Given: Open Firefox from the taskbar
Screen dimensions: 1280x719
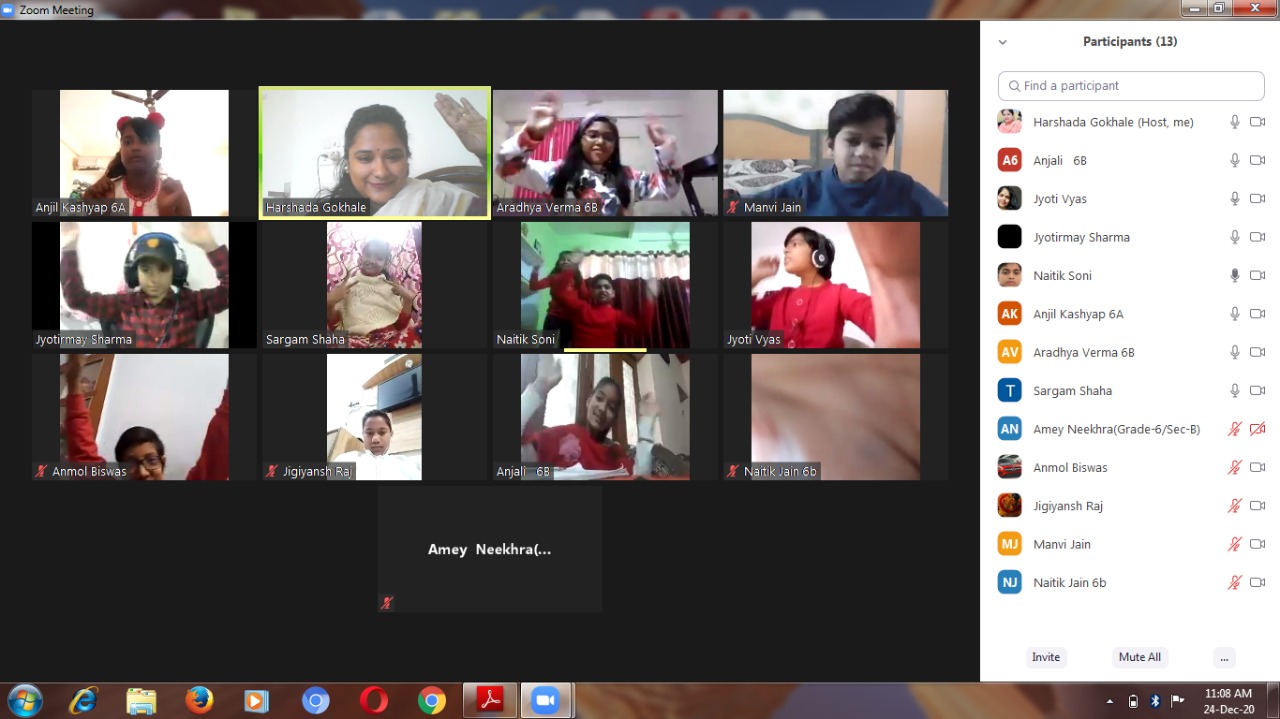Looking at the screenshot, I should pyautogui.click(x=199, y=701).
